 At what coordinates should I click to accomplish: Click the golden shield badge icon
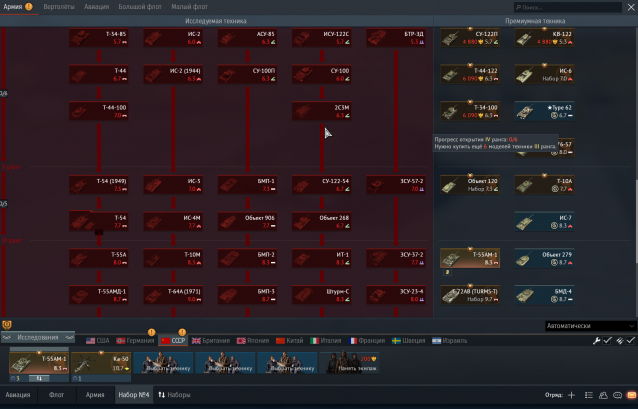[7, 325]
